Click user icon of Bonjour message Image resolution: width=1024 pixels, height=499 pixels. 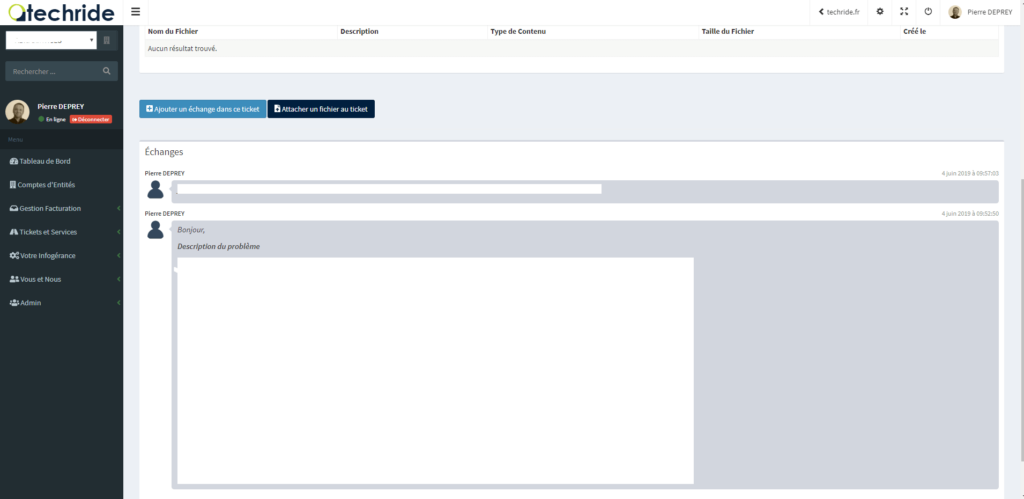156,230
